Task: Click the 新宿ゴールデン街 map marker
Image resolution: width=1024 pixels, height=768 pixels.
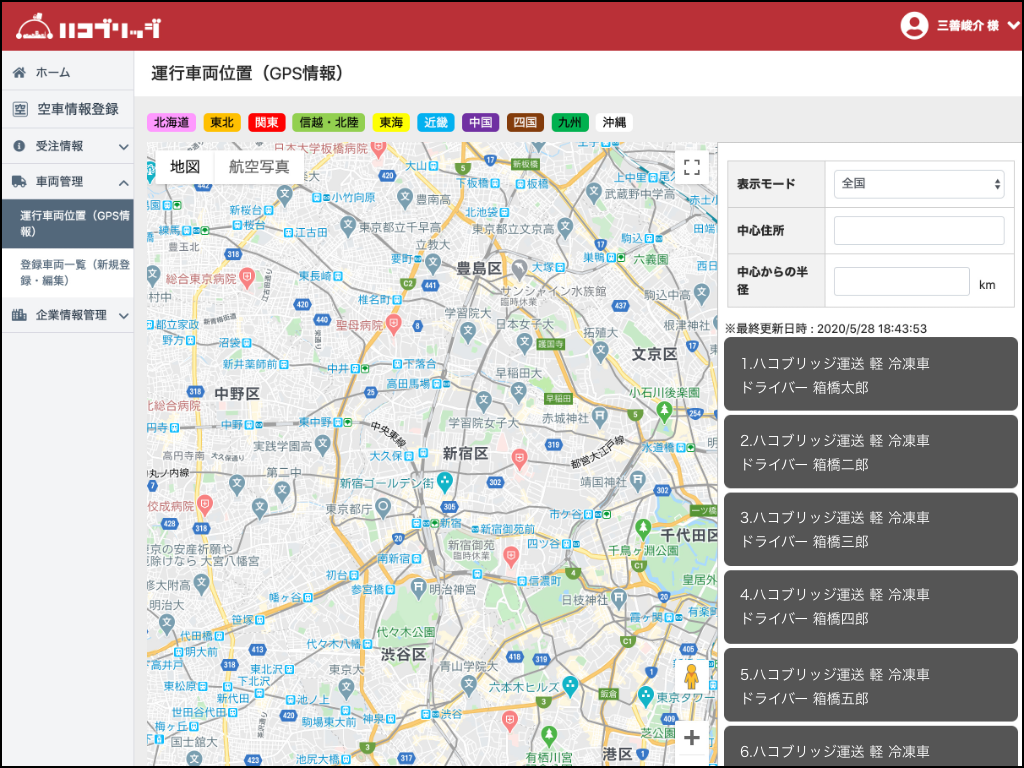Action: [x=445, y=481]
